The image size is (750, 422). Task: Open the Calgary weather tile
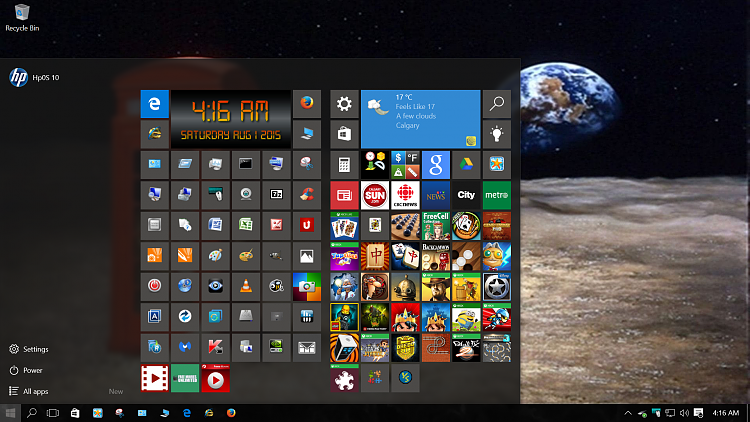(420, 119)
